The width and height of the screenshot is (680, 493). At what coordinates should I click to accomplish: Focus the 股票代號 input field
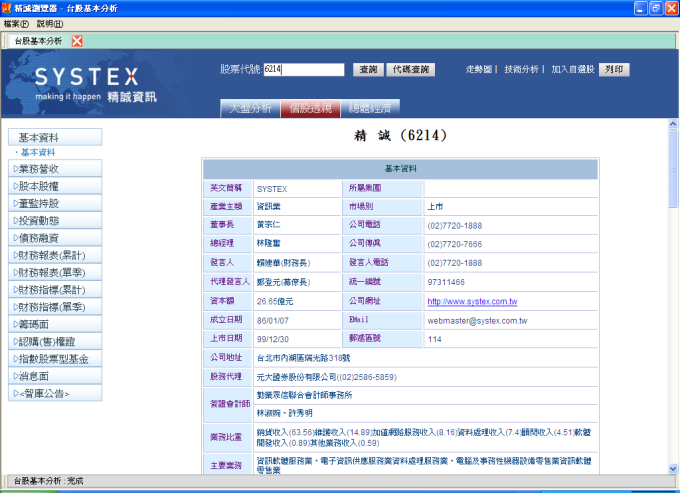pos(304,69)
